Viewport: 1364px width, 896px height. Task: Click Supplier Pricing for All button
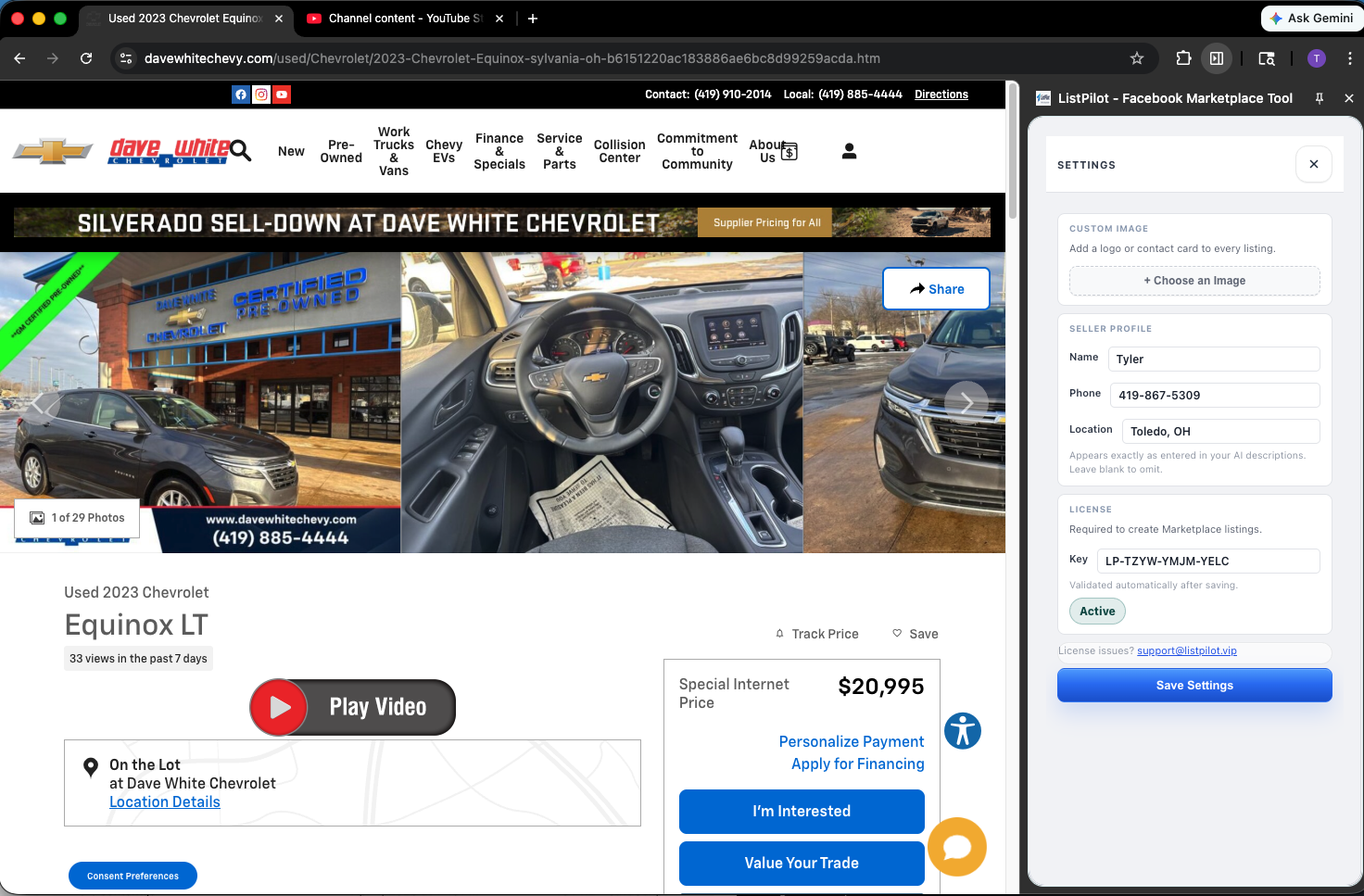pos(767,222)
